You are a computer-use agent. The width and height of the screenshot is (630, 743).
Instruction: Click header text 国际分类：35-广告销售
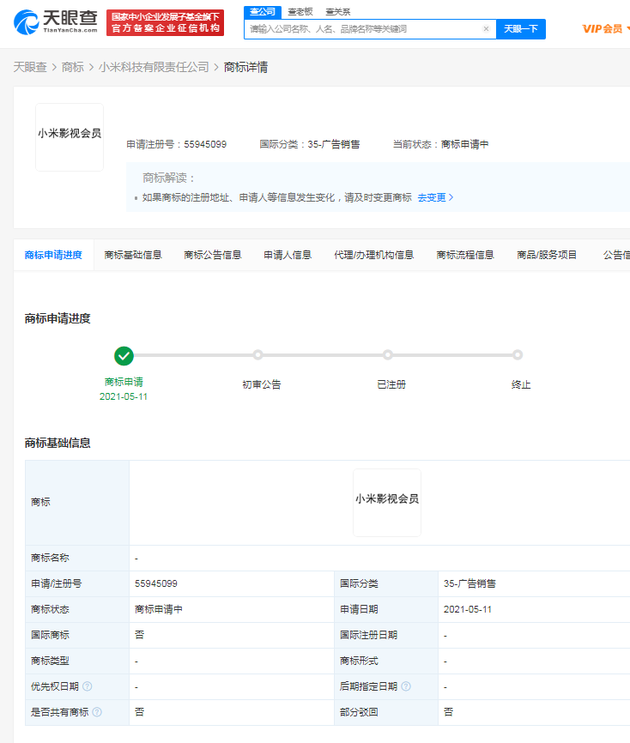tap(309, 144)
